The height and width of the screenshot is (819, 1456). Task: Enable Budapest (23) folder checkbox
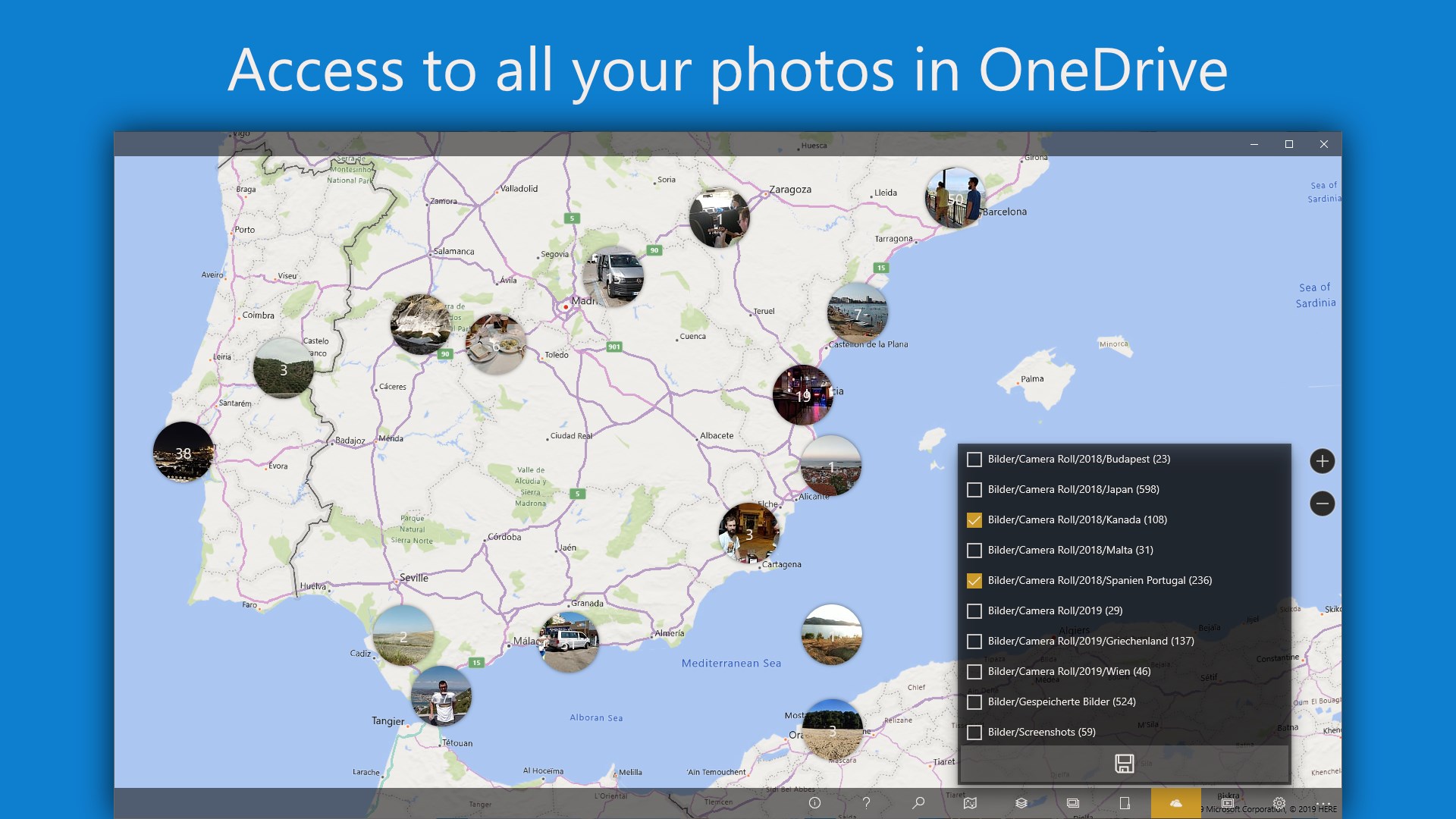[974, 460]
